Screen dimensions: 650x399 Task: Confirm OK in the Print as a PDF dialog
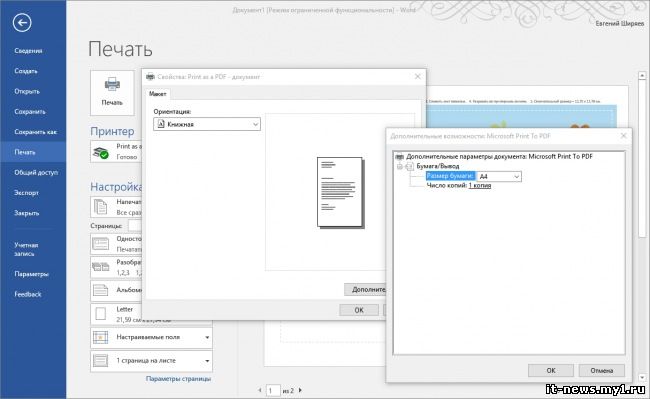pos(359,310)
